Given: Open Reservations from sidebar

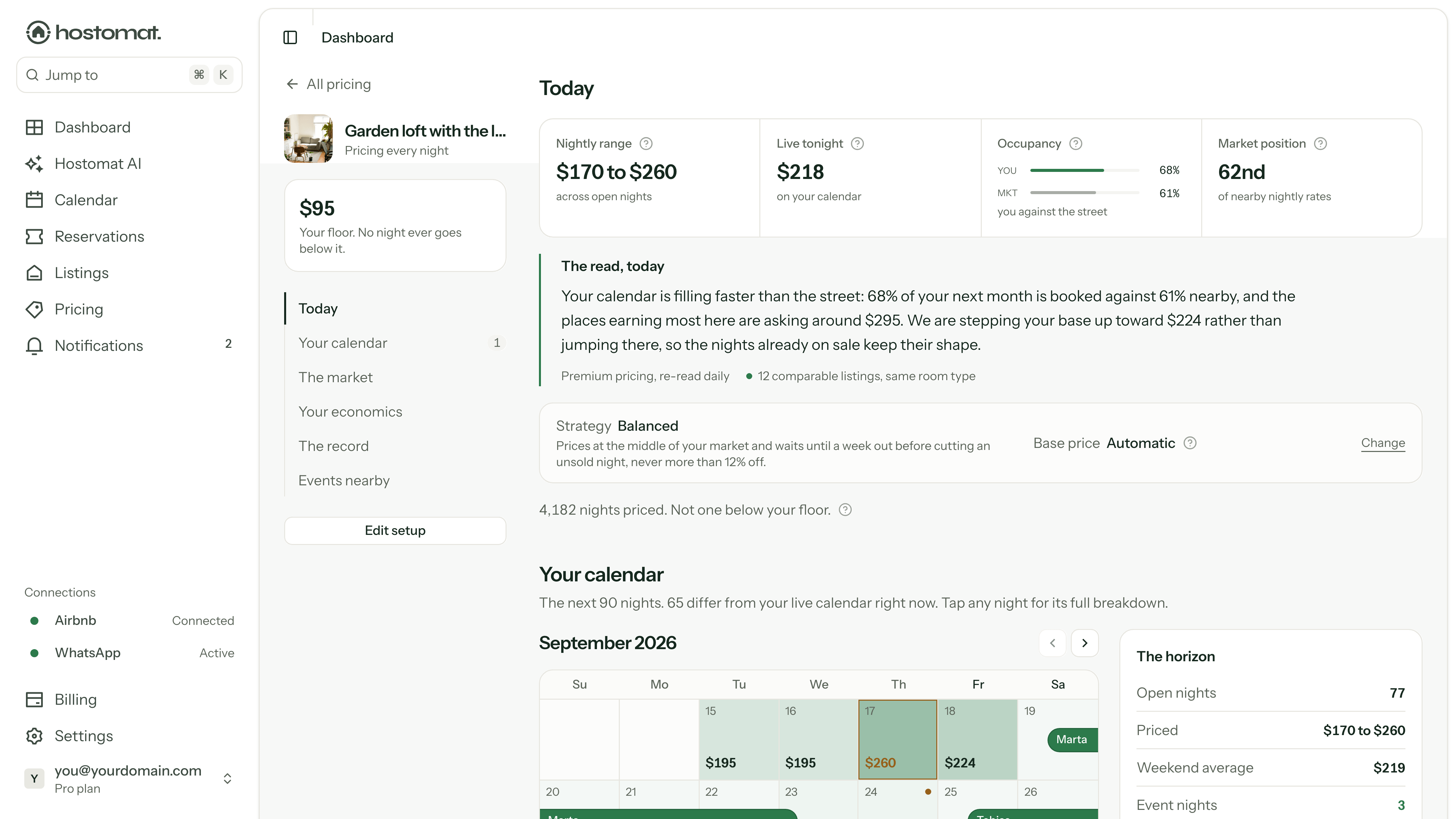Looking at the screenshot, I should [129, 236].
